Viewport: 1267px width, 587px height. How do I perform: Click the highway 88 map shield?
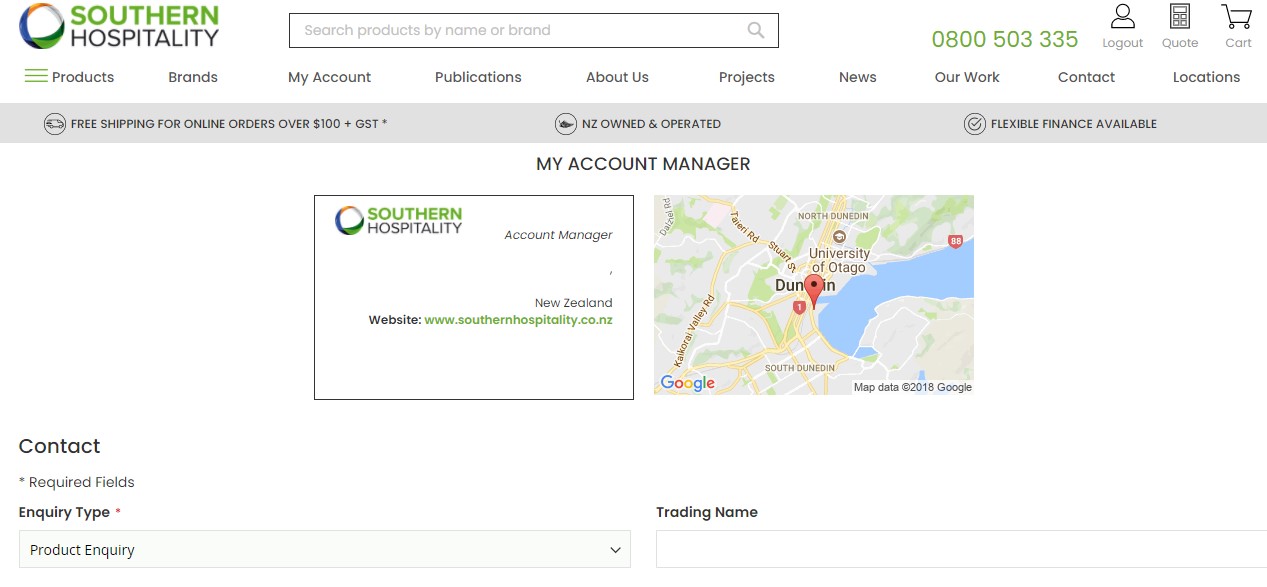click(x=956, y=241)
